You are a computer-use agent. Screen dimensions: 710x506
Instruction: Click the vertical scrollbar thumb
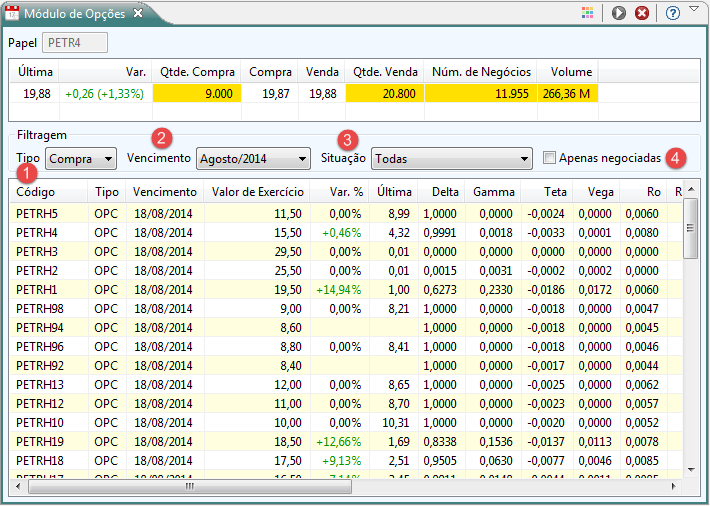691,228
